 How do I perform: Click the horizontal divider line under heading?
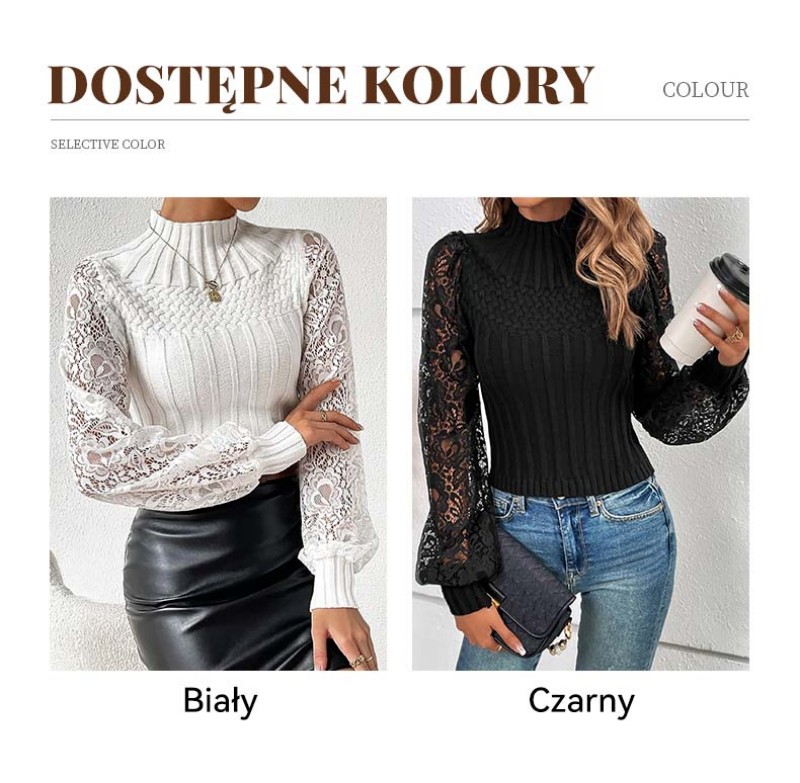coord(399,120)
